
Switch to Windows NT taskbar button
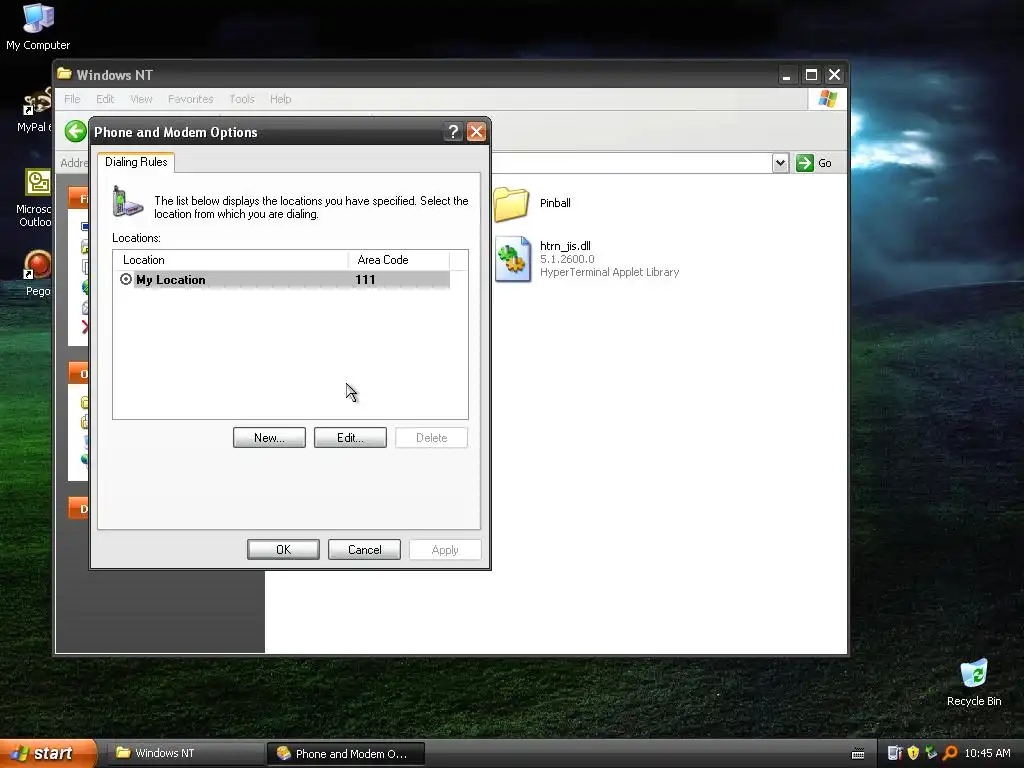184,753
